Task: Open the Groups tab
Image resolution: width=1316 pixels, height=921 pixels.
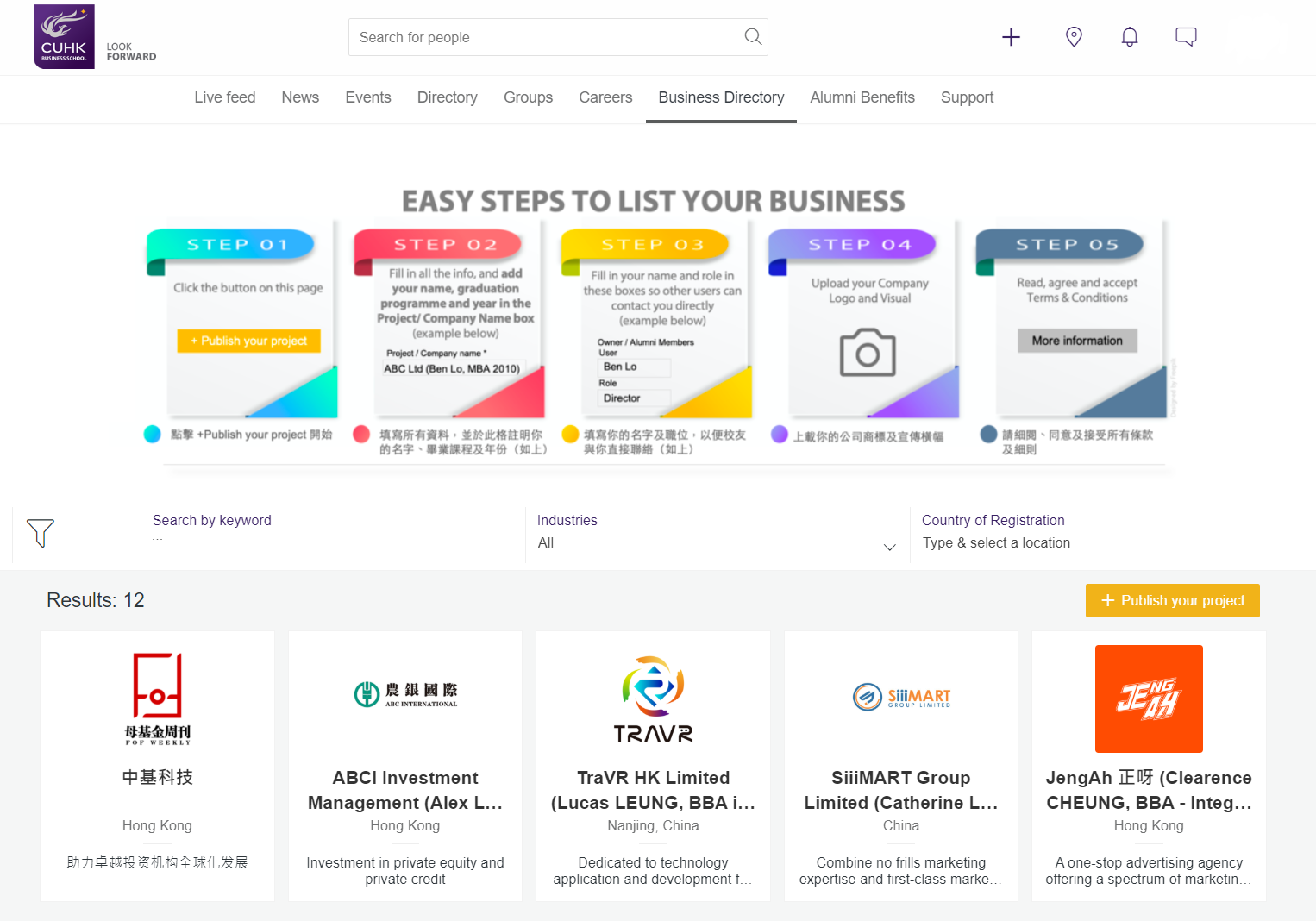Action: [x=529, y=97]
